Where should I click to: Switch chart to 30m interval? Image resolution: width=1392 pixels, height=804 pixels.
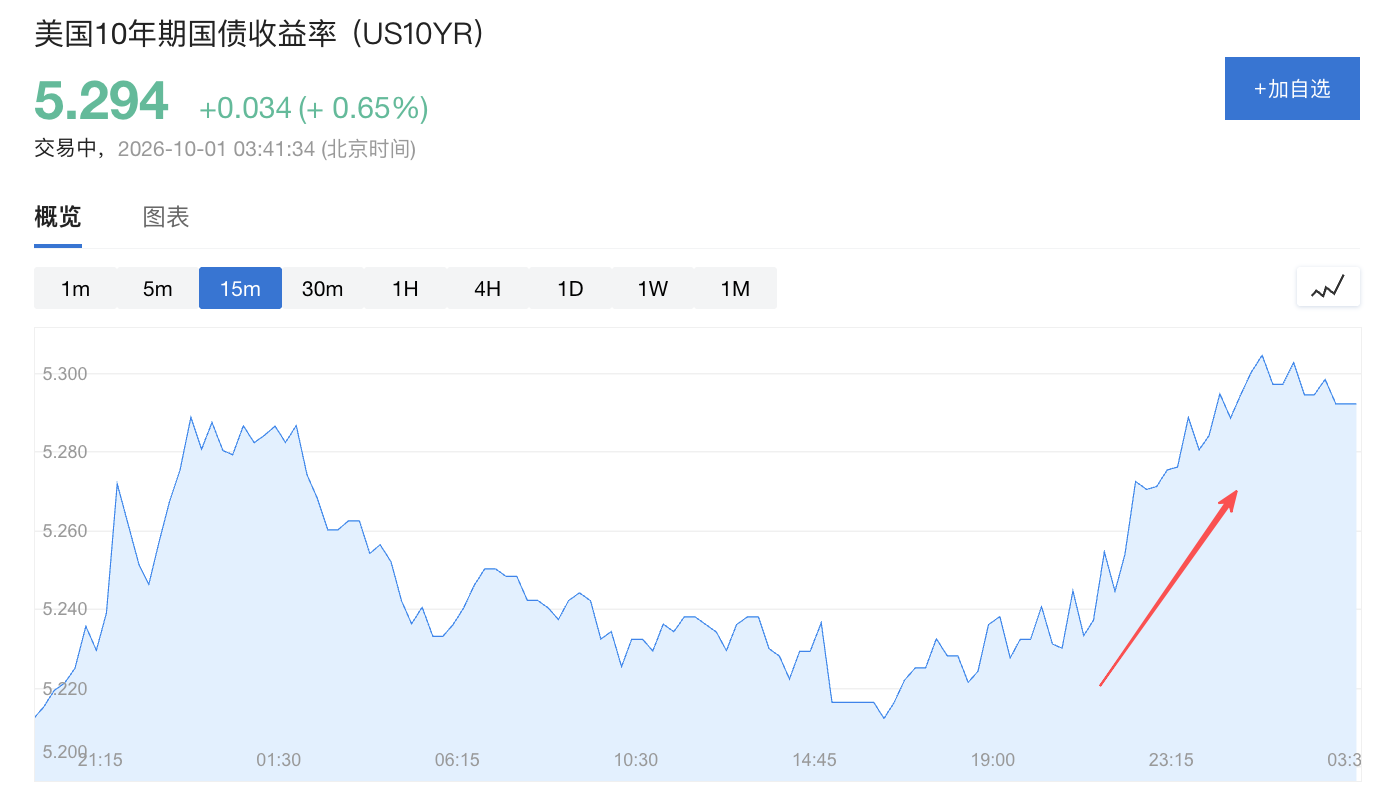[322, 288]
